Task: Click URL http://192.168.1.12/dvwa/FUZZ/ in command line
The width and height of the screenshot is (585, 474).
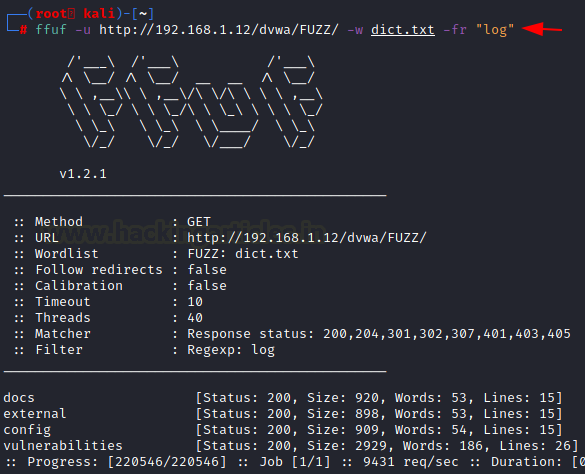Action: [219, 29]
